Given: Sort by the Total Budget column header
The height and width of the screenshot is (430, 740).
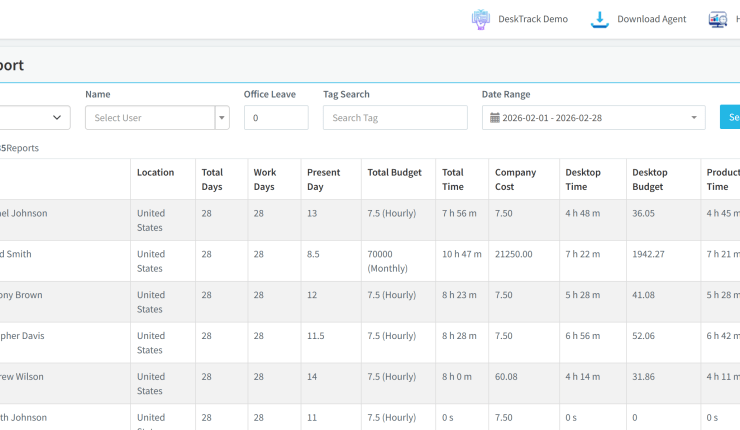Looking at the screenshot, I should pos(395,172).
